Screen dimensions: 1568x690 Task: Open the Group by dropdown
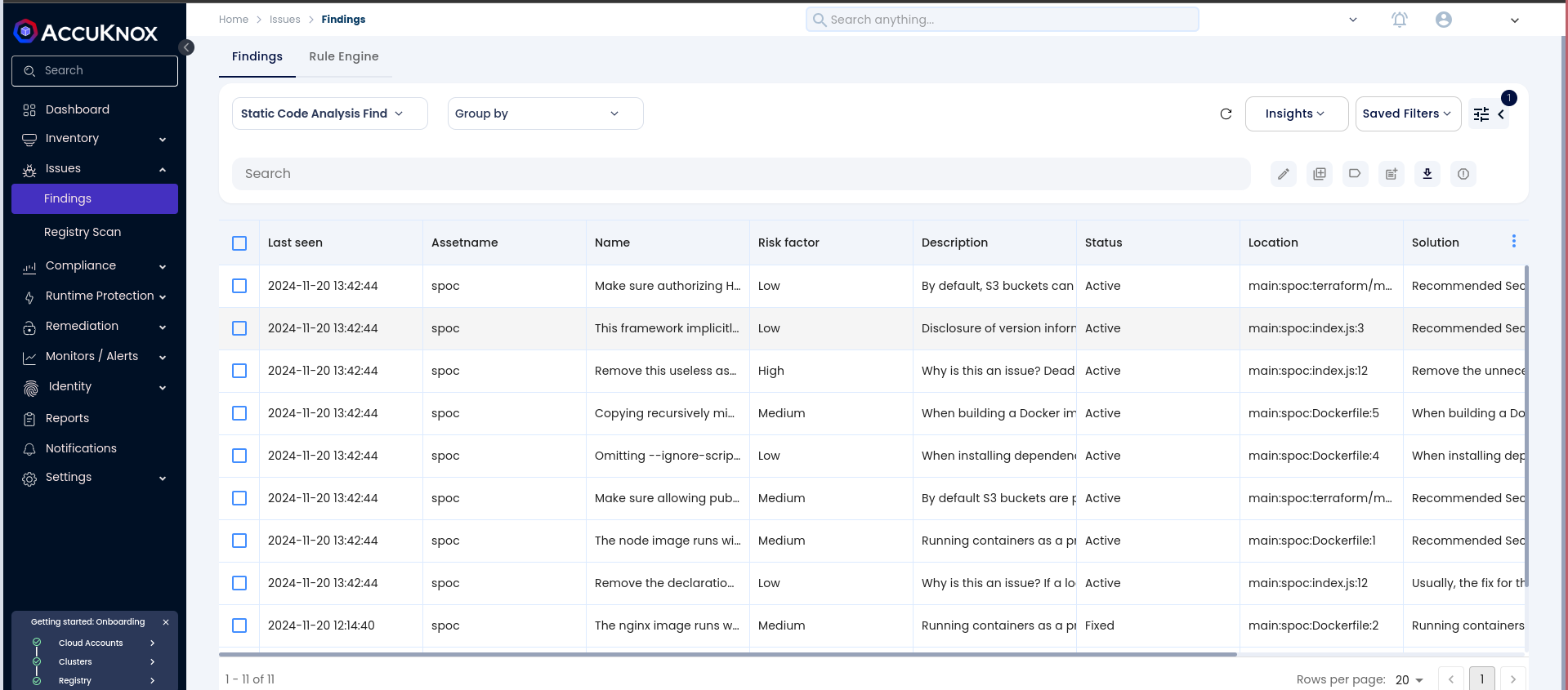(x=546, y=114)
